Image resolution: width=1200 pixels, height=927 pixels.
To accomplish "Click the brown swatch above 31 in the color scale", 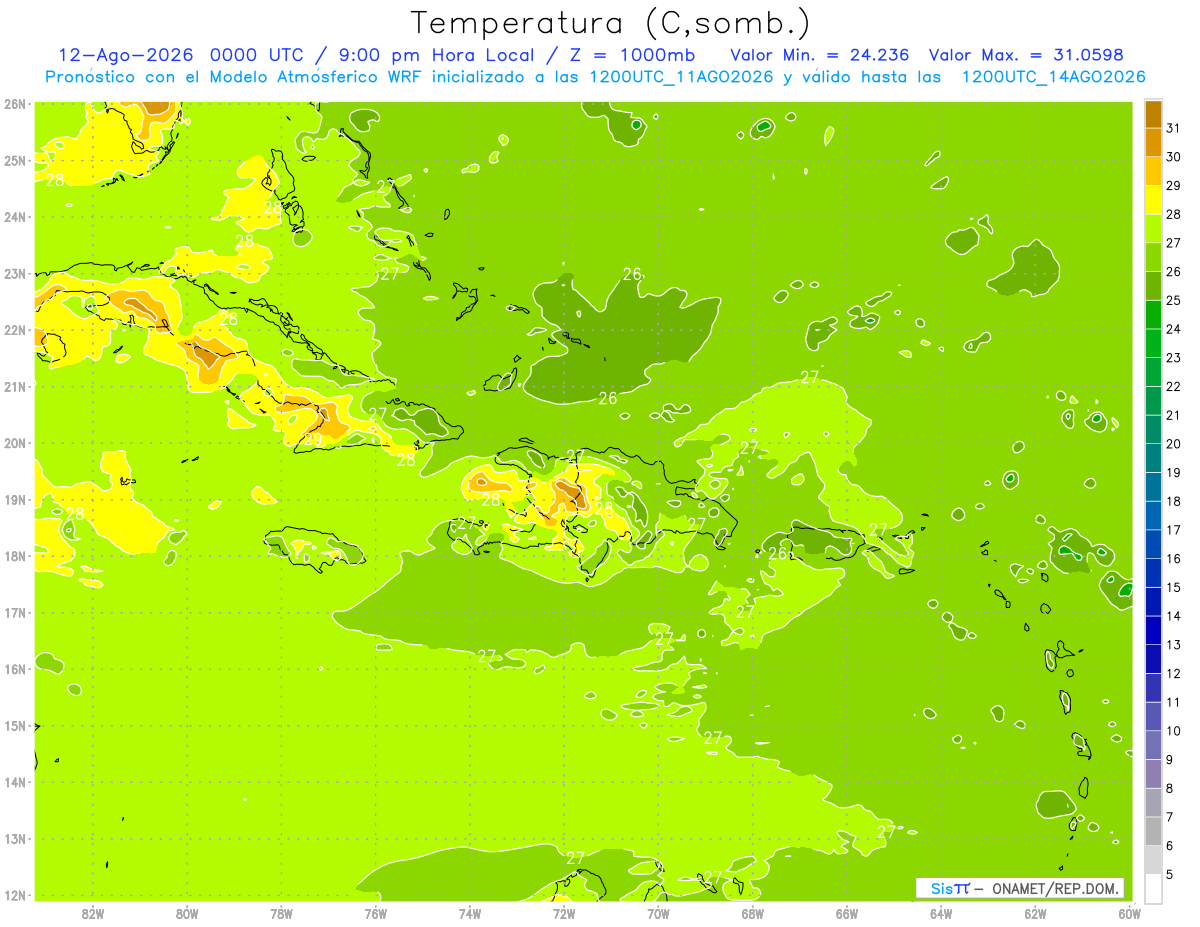I will click(1153, 114).
